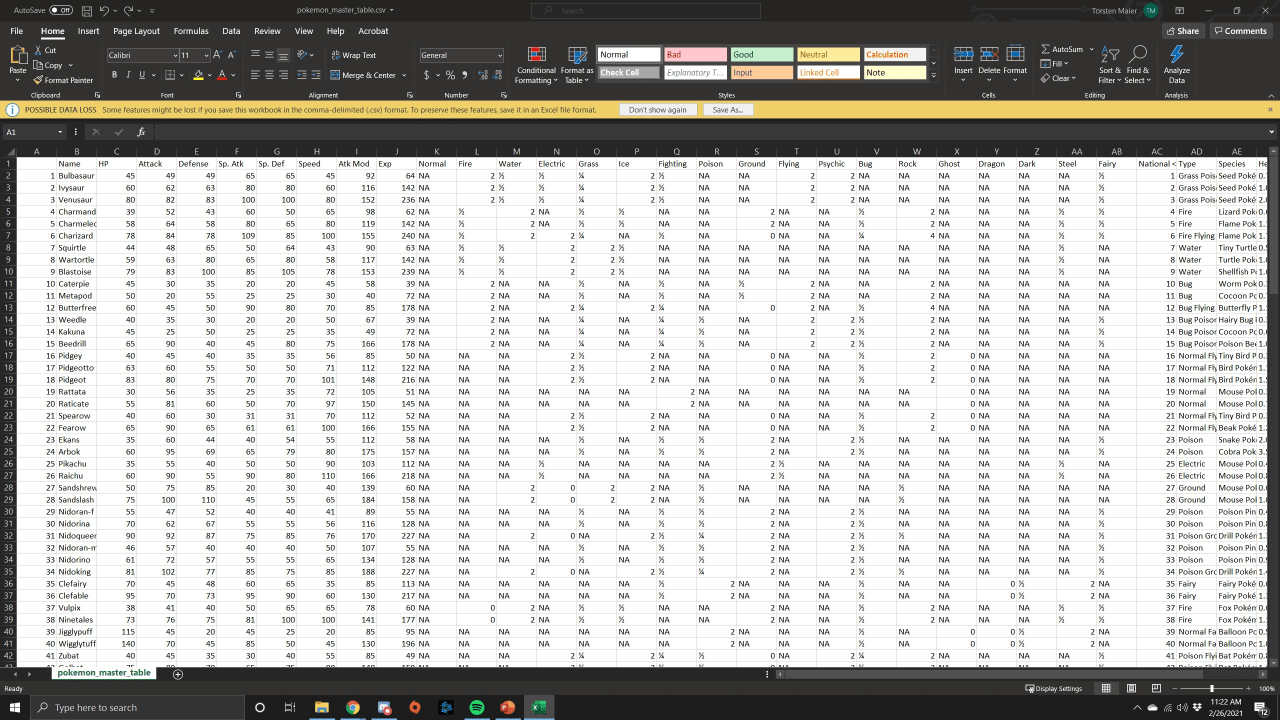The image size is (1280, 720).
Task: Toggle italic formatting
Action: pyautogui.click(x=128, y=75)
